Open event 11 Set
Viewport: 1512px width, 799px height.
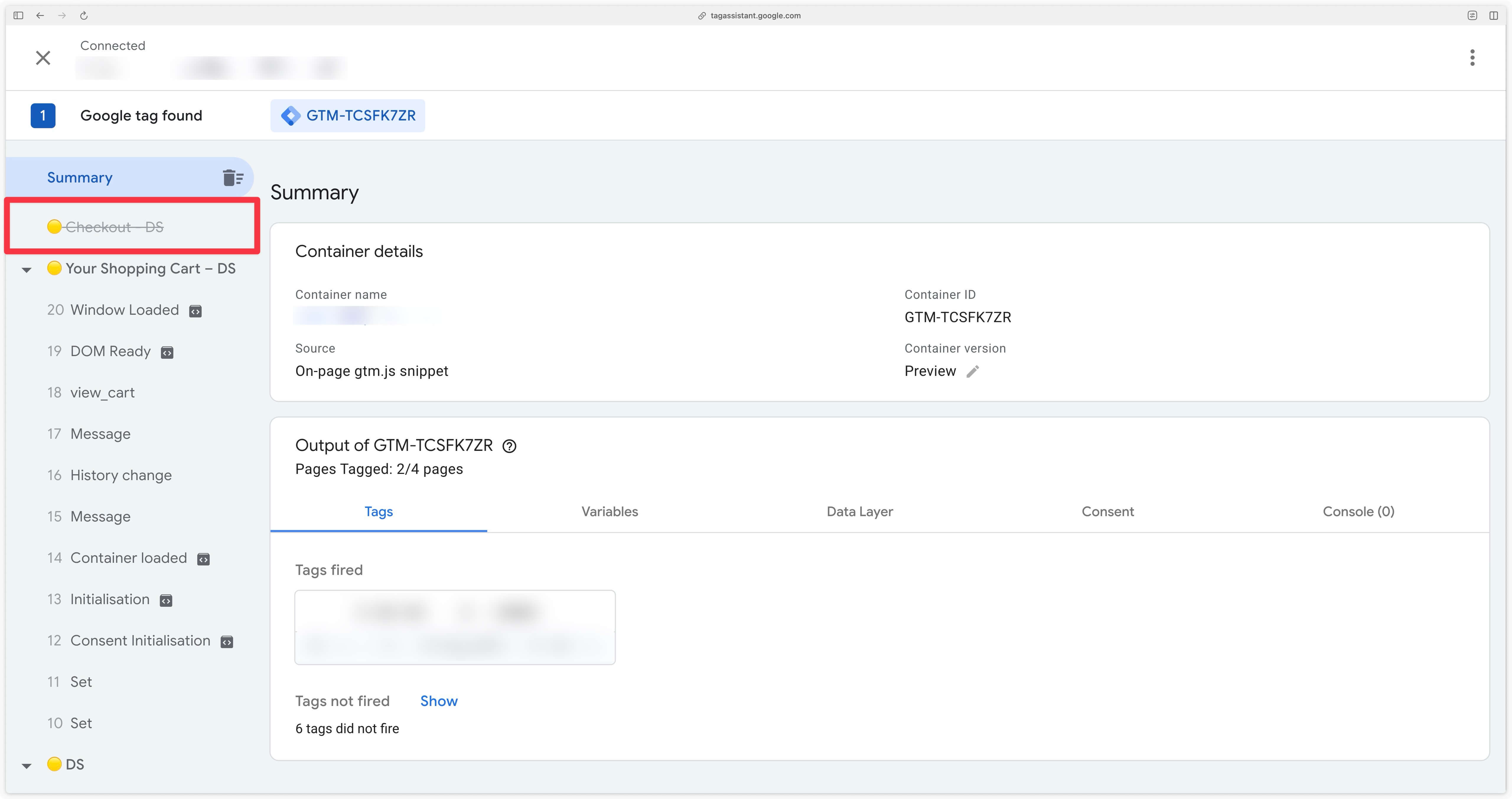(x=69, y=681)
